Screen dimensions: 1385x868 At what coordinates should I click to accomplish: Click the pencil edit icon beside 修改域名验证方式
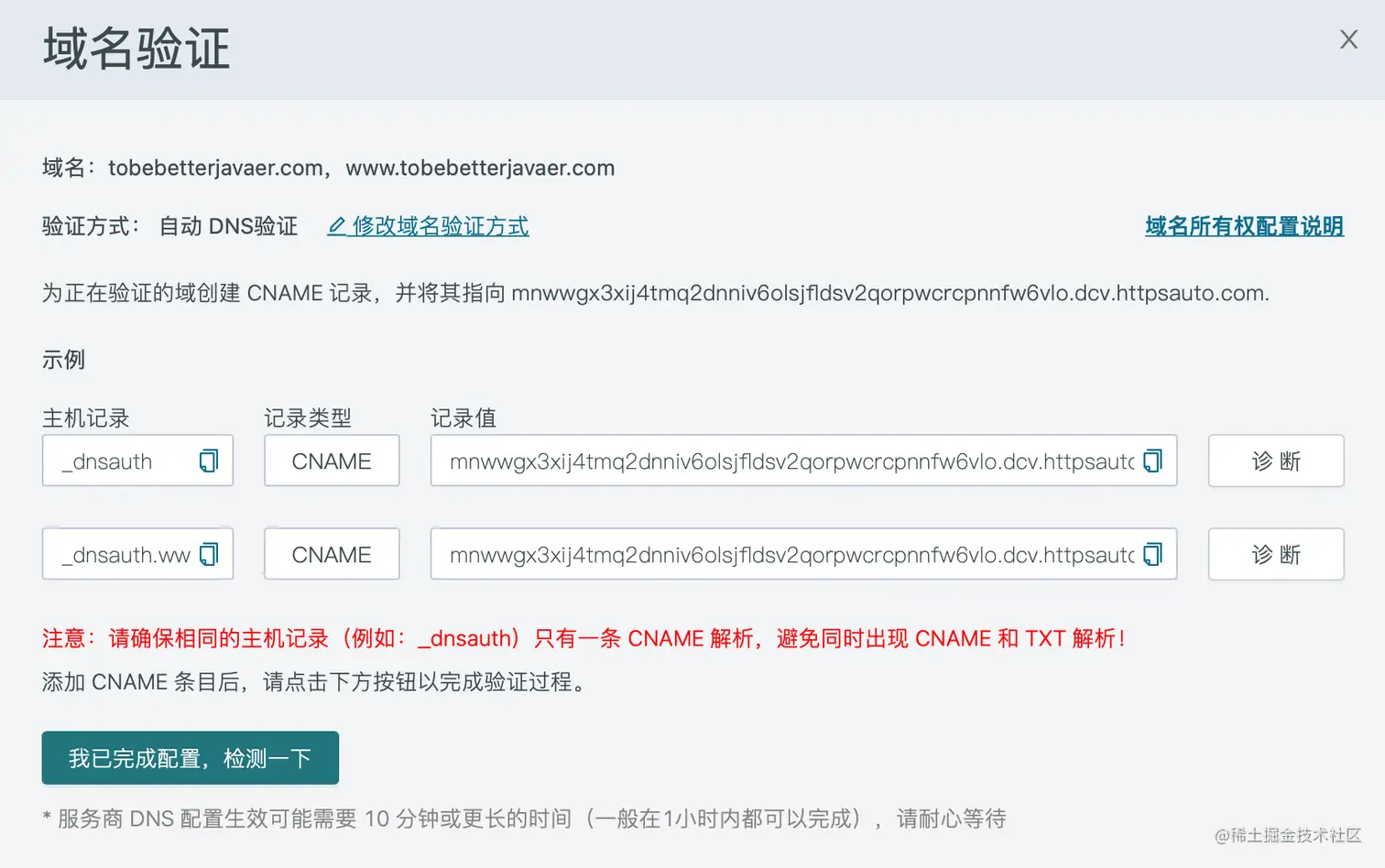(336, 226)
